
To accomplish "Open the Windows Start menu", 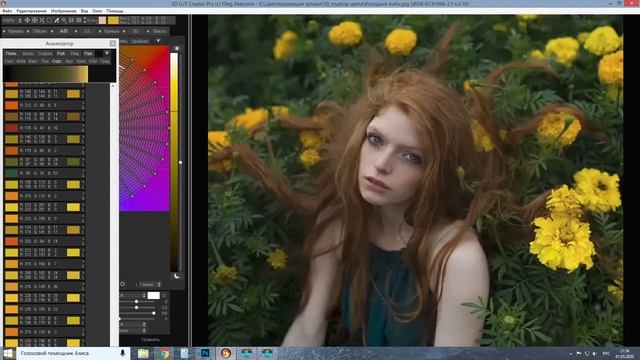I will pos(8,353).
